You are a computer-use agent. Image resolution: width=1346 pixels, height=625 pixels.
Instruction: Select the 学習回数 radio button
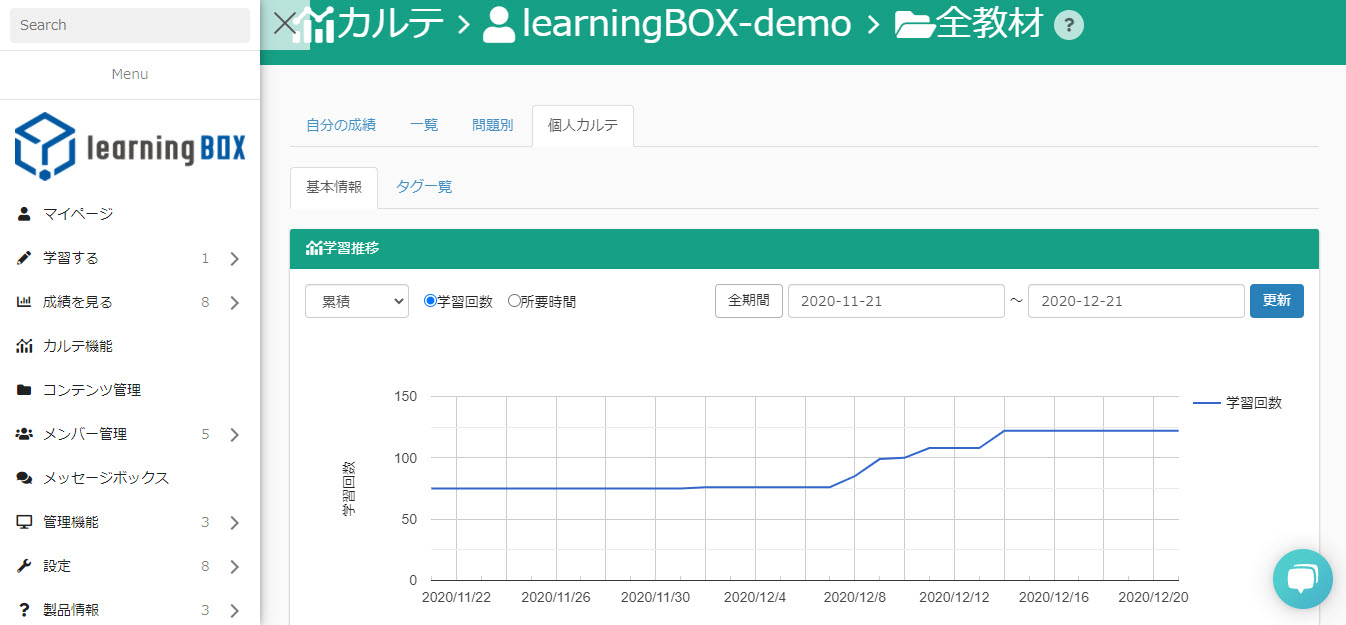[431, 301]
